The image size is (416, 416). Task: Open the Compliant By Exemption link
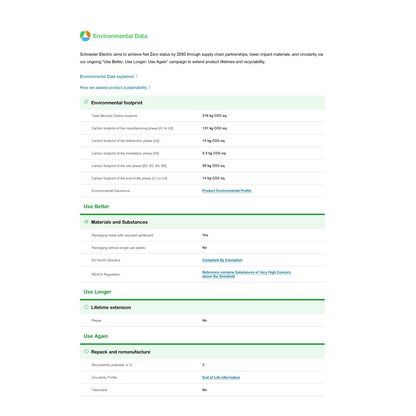coord(222,260)
